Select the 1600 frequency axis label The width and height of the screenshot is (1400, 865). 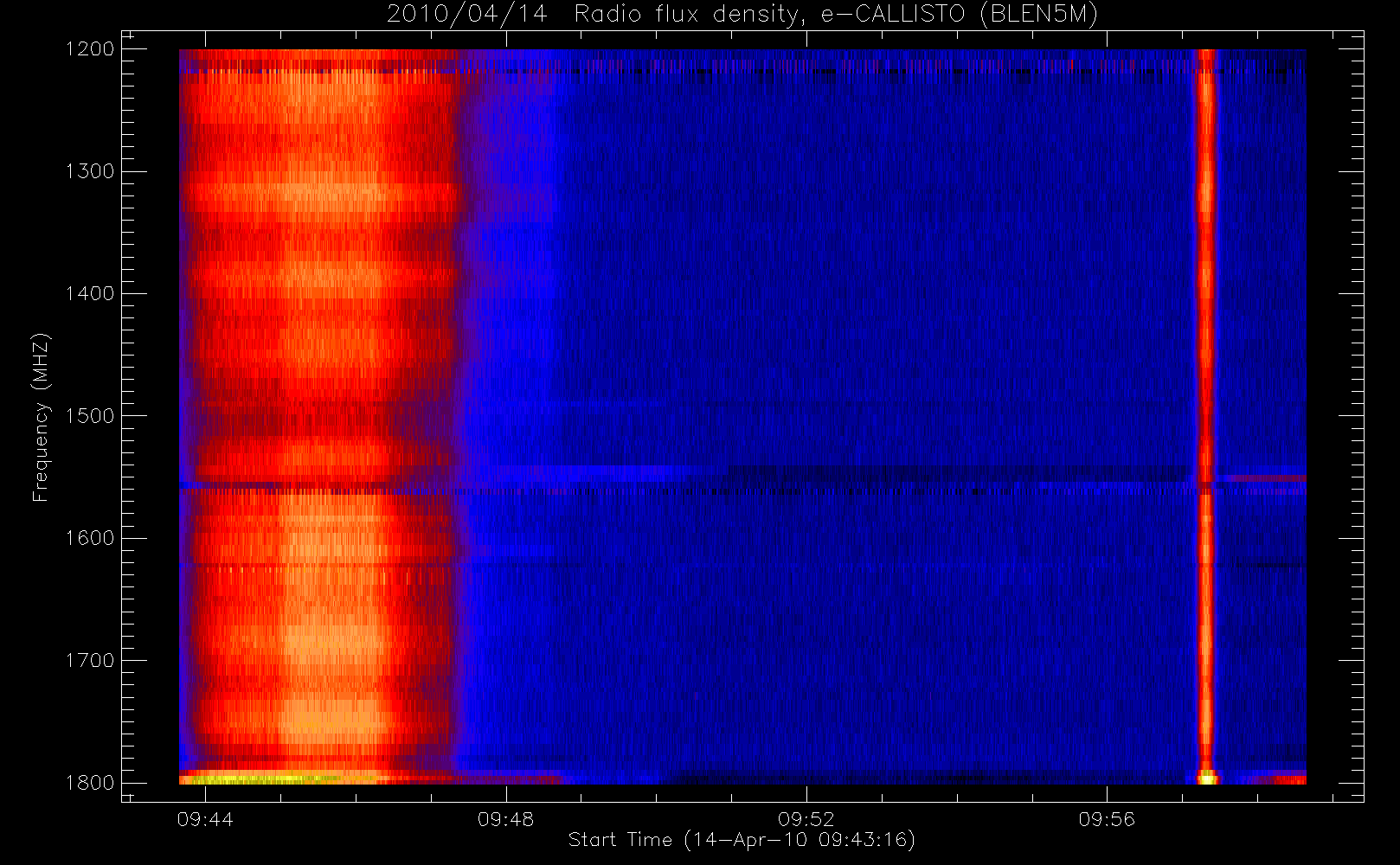[90, 538]
